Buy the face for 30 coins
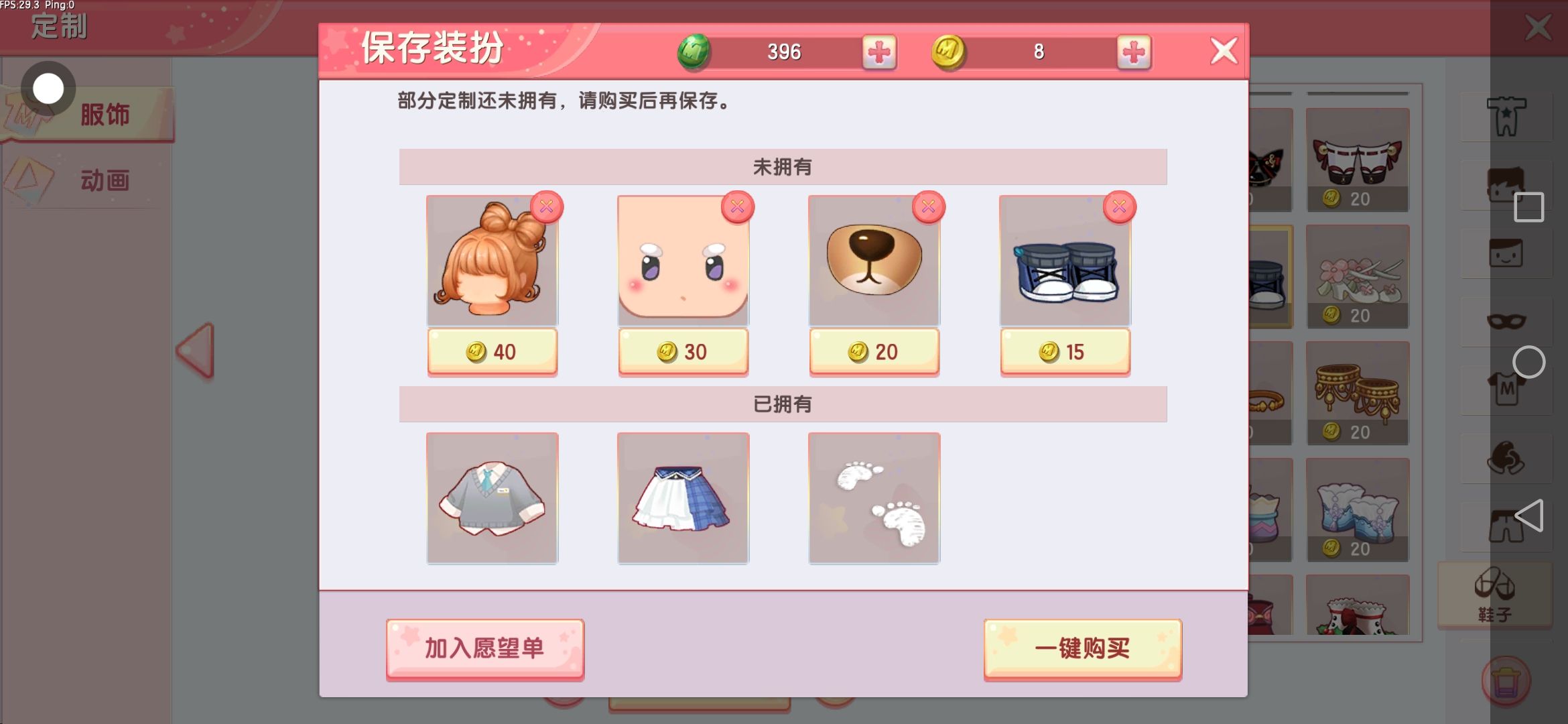The width and height of the screenshot is (1568, 724). pos(683,351)
